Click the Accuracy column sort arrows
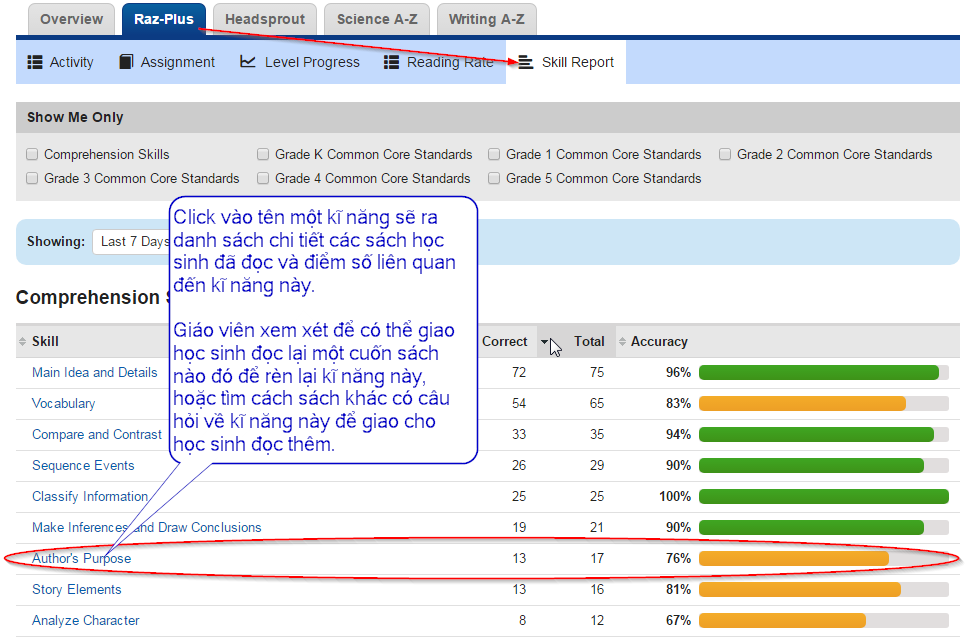The image size is (966, 637). coord(622,341)
